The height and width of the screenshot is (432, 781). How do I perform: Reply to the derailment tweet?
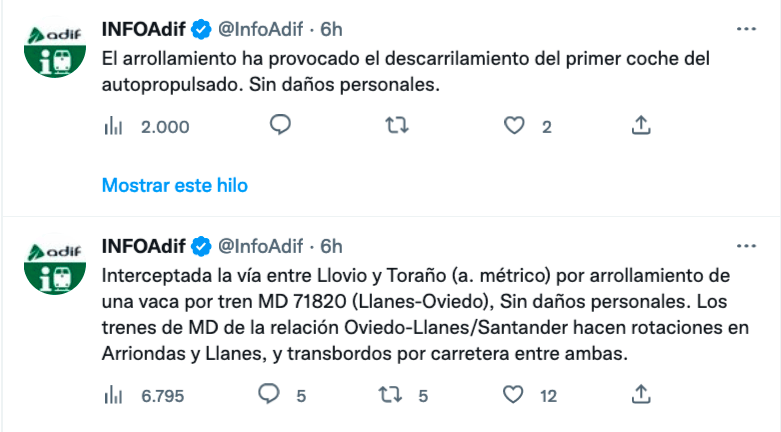(281, 125)
